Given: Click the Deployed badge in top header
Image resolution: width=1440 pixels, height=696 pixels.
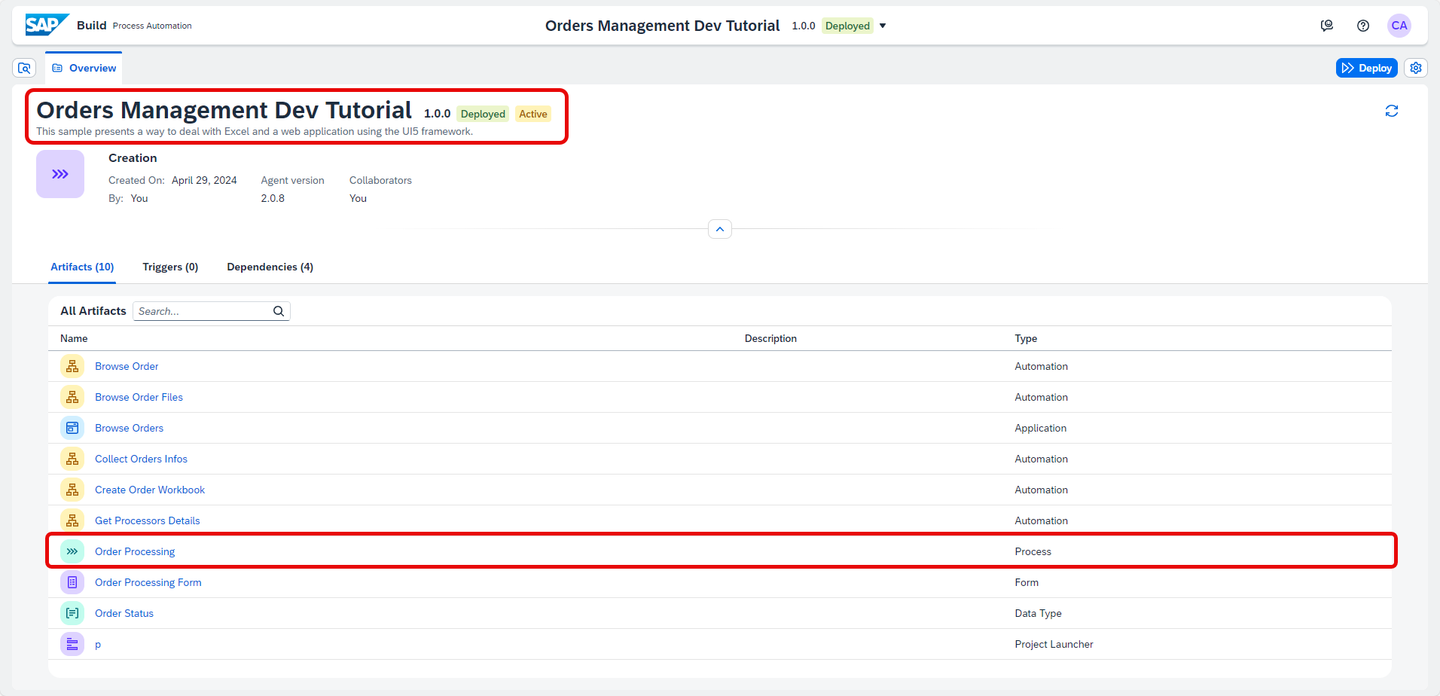Looking at the screenshot, I should (x=848, y=26).
